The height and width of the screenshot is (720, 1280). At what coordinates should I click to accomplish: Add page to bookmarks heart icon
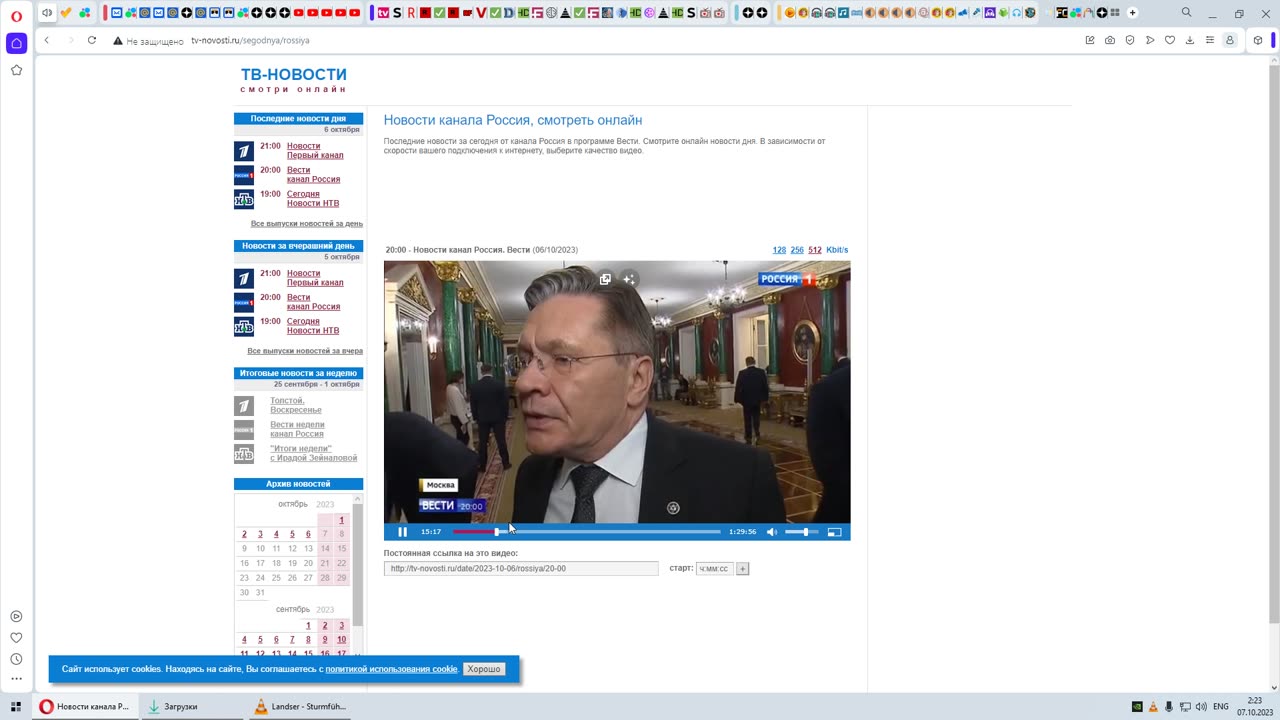pyautogui.click(x=1170, y=40)
